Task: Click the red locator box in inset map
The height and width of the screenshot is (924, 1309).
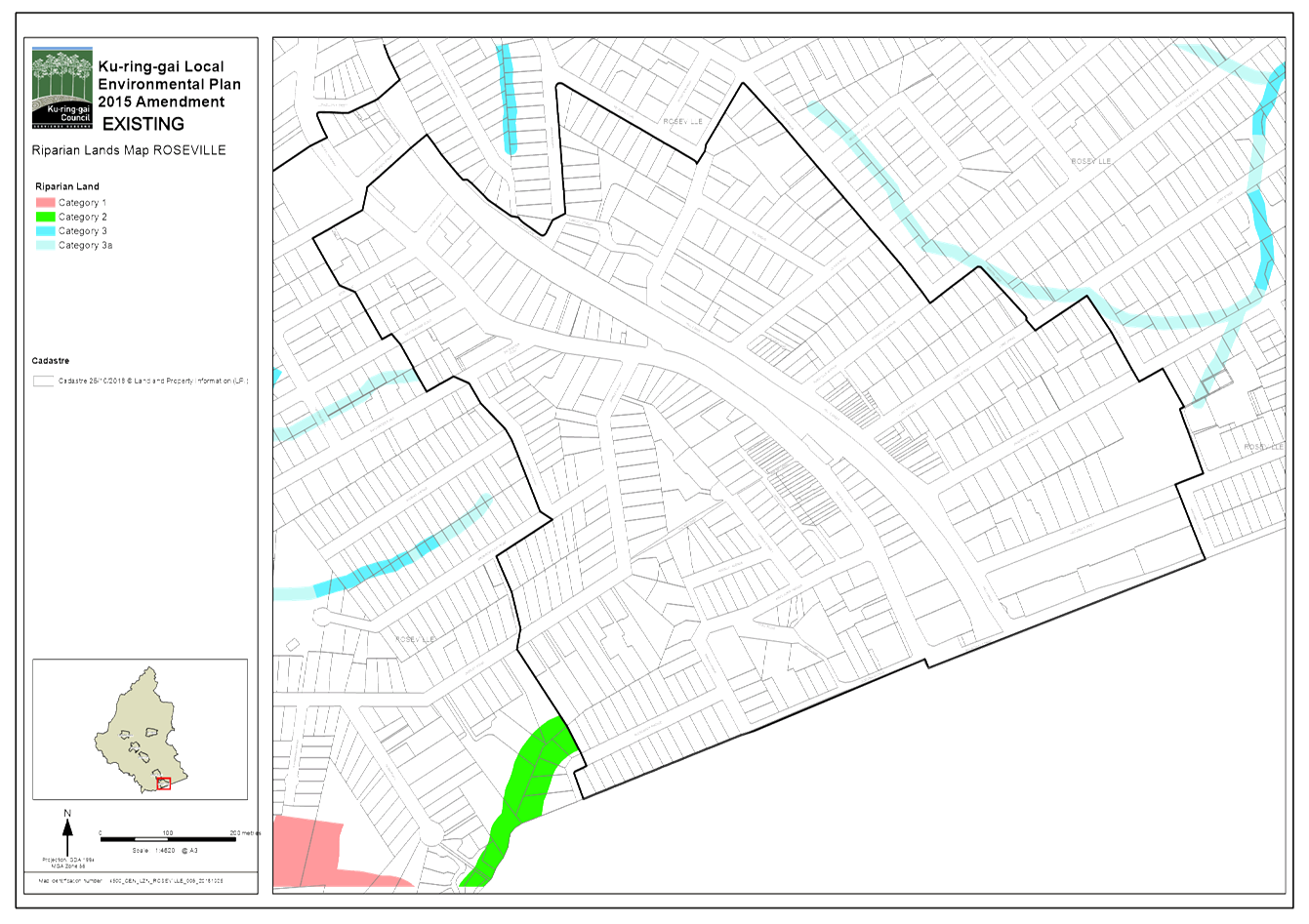Action: pos(164,783)
